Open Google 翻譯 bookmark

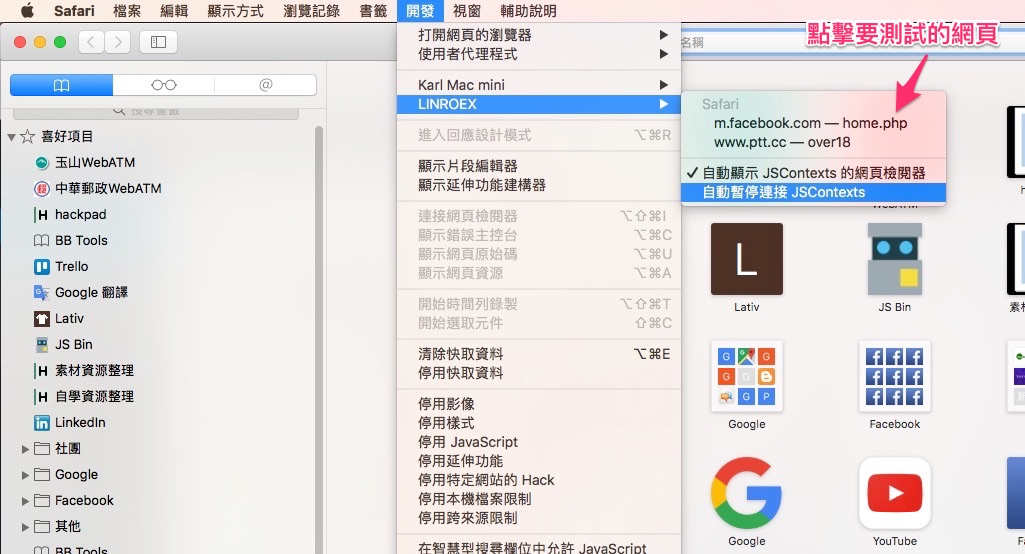(x=80, y=292)
